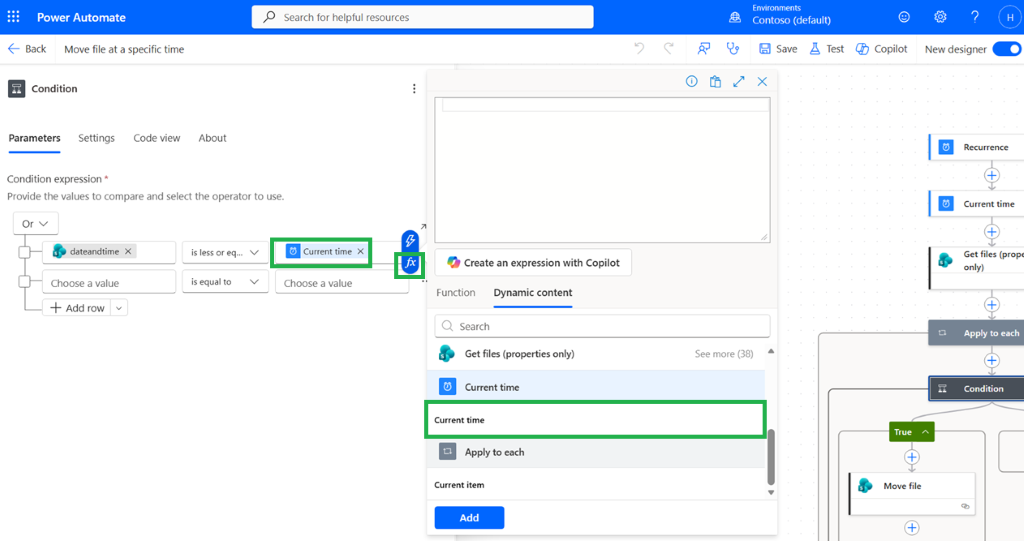Open the feedback smiley icon
The height and width of the screenshot is (541, 1024).
point(904,18)
